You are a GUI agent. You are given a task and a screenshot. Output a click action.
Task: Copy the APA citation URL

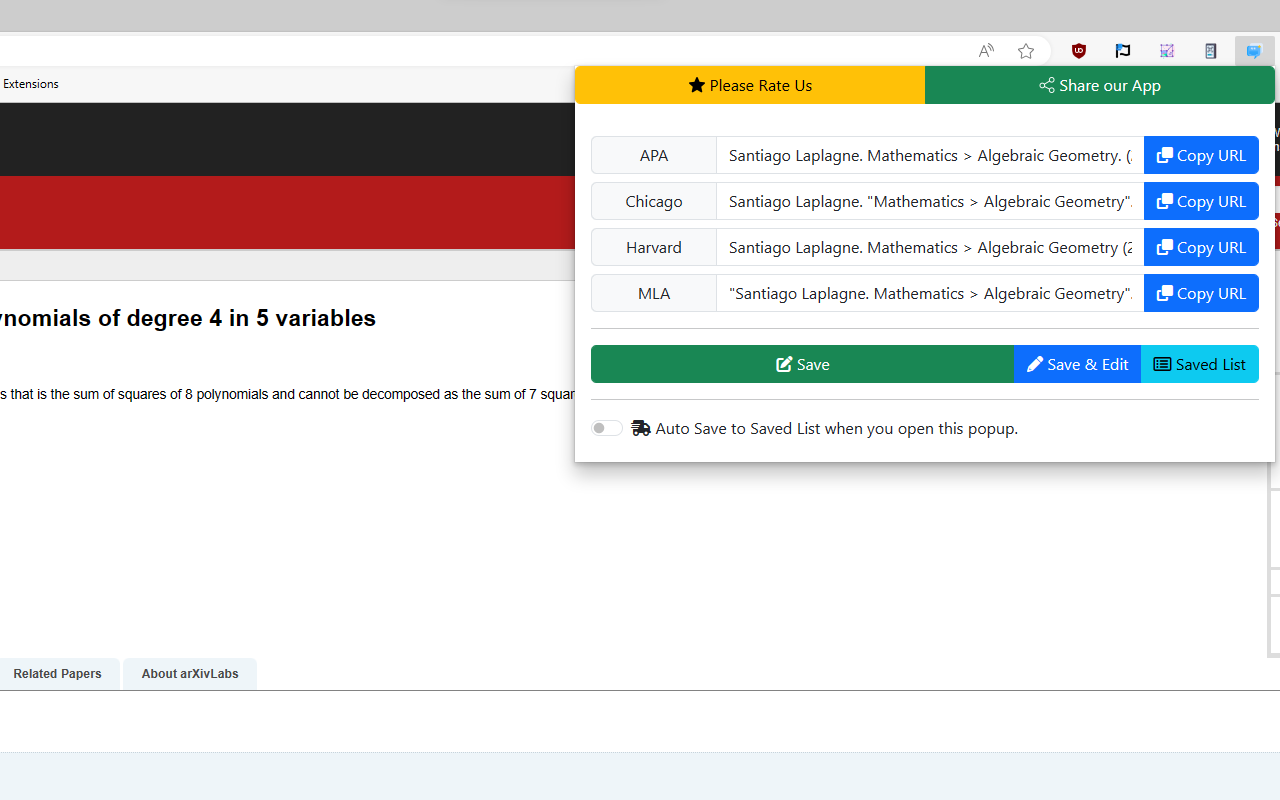1201,155
